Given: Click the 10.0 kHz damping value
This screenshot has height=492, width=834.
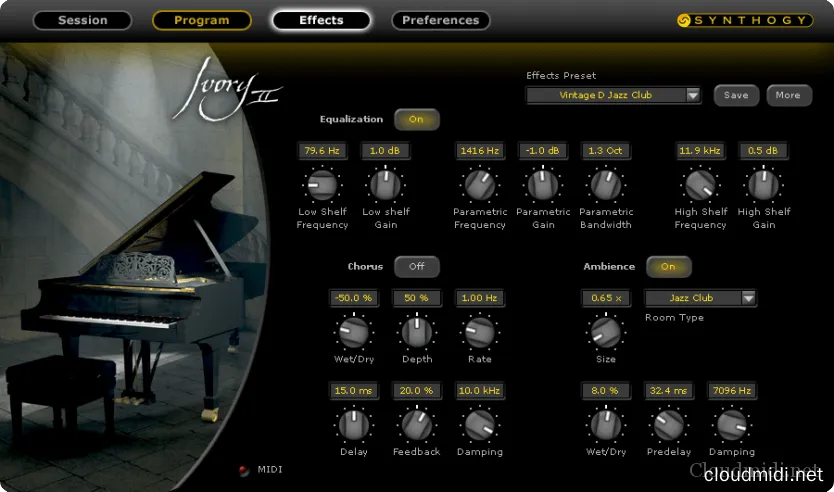Looking at the screenshot, I should click(x=480, y=390).
